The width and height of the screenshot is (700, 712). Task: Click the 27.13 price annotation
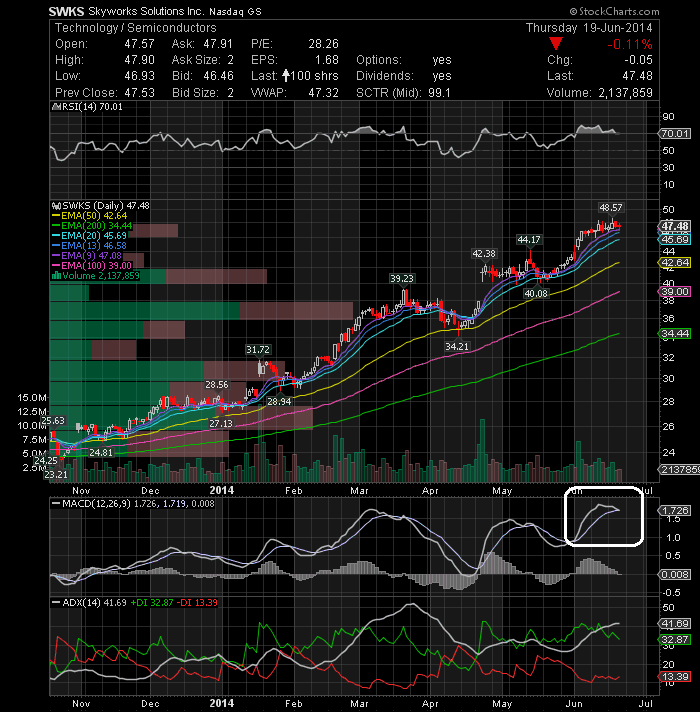[x=221, y=424]
